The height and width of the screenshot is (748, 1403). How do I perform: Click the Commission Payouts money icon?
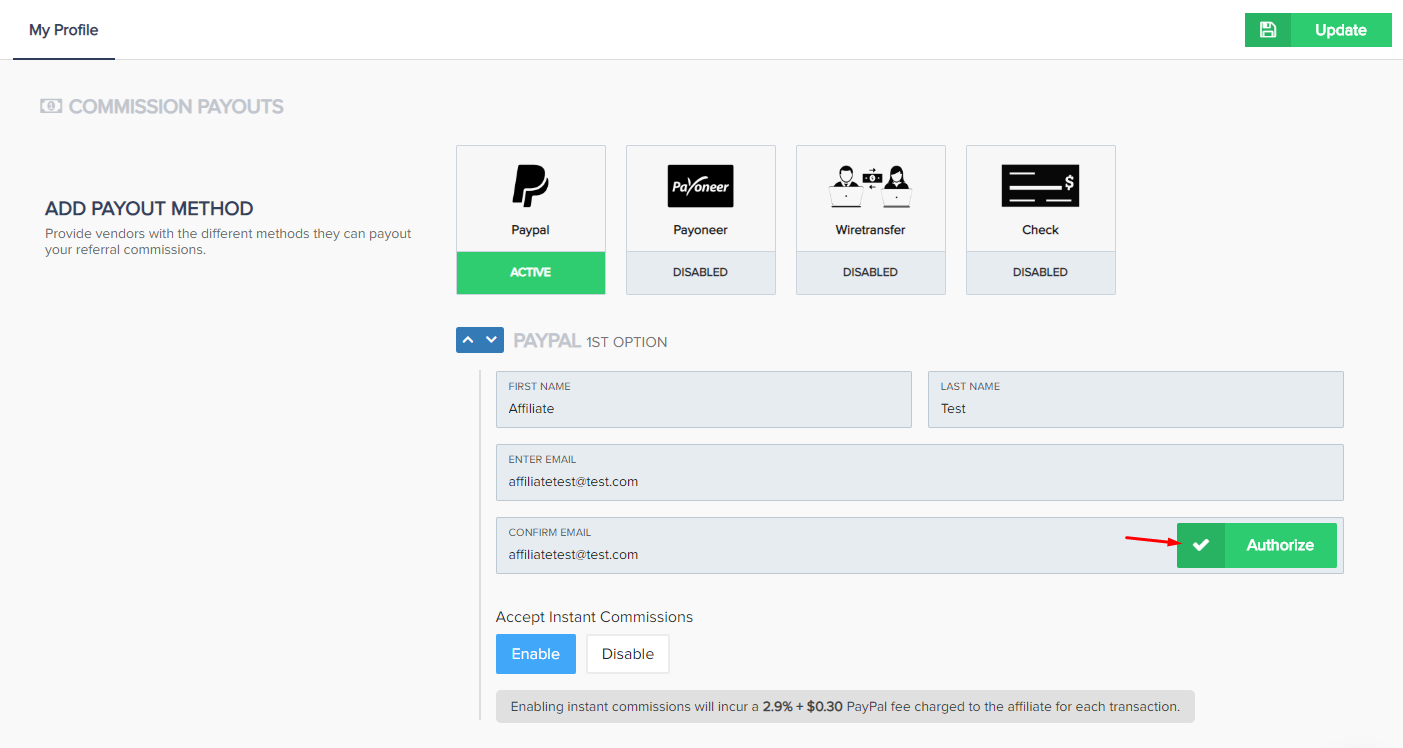click(x=51, y=106)
